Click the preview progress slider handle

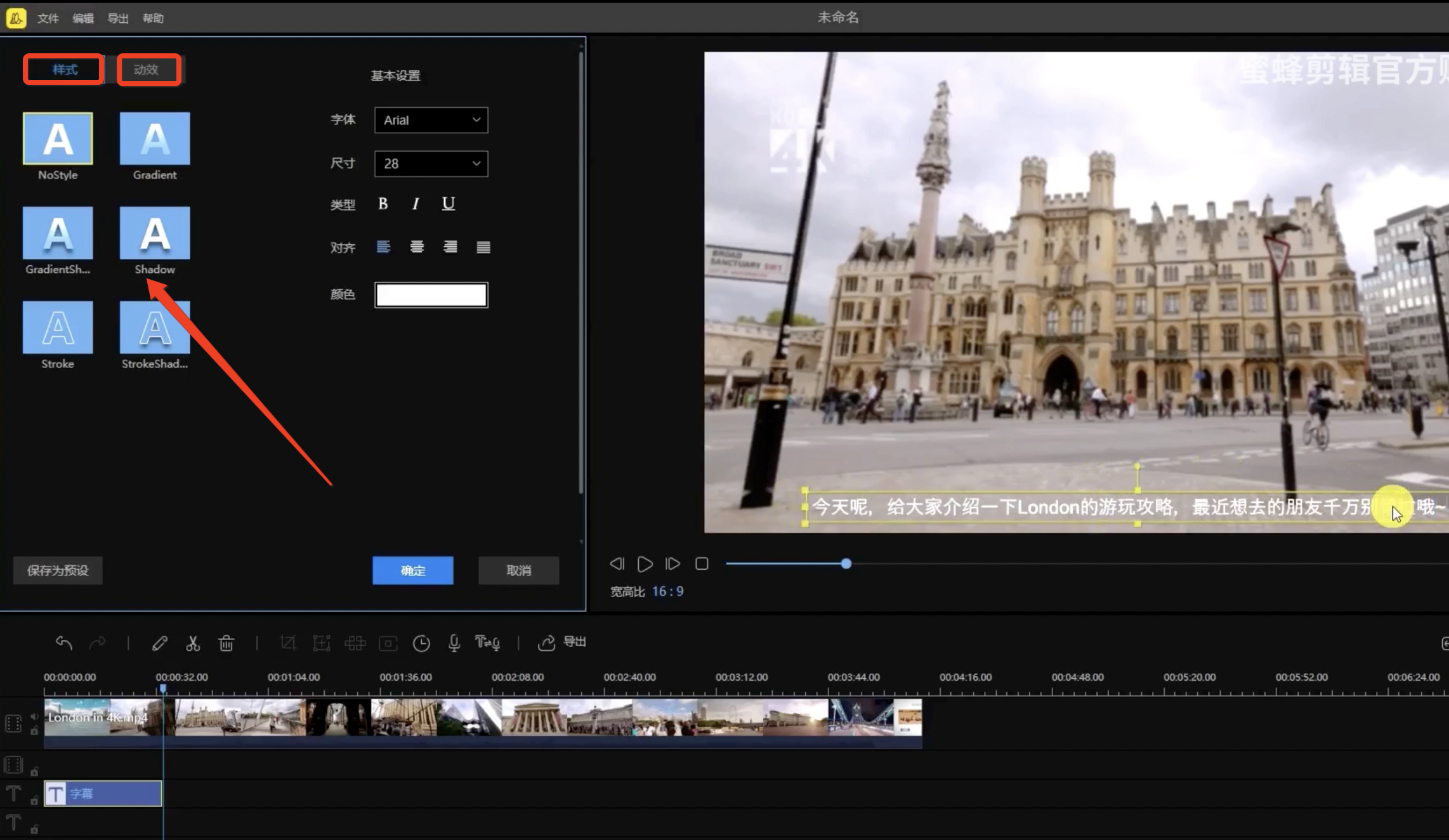click(x=846, y=563)
